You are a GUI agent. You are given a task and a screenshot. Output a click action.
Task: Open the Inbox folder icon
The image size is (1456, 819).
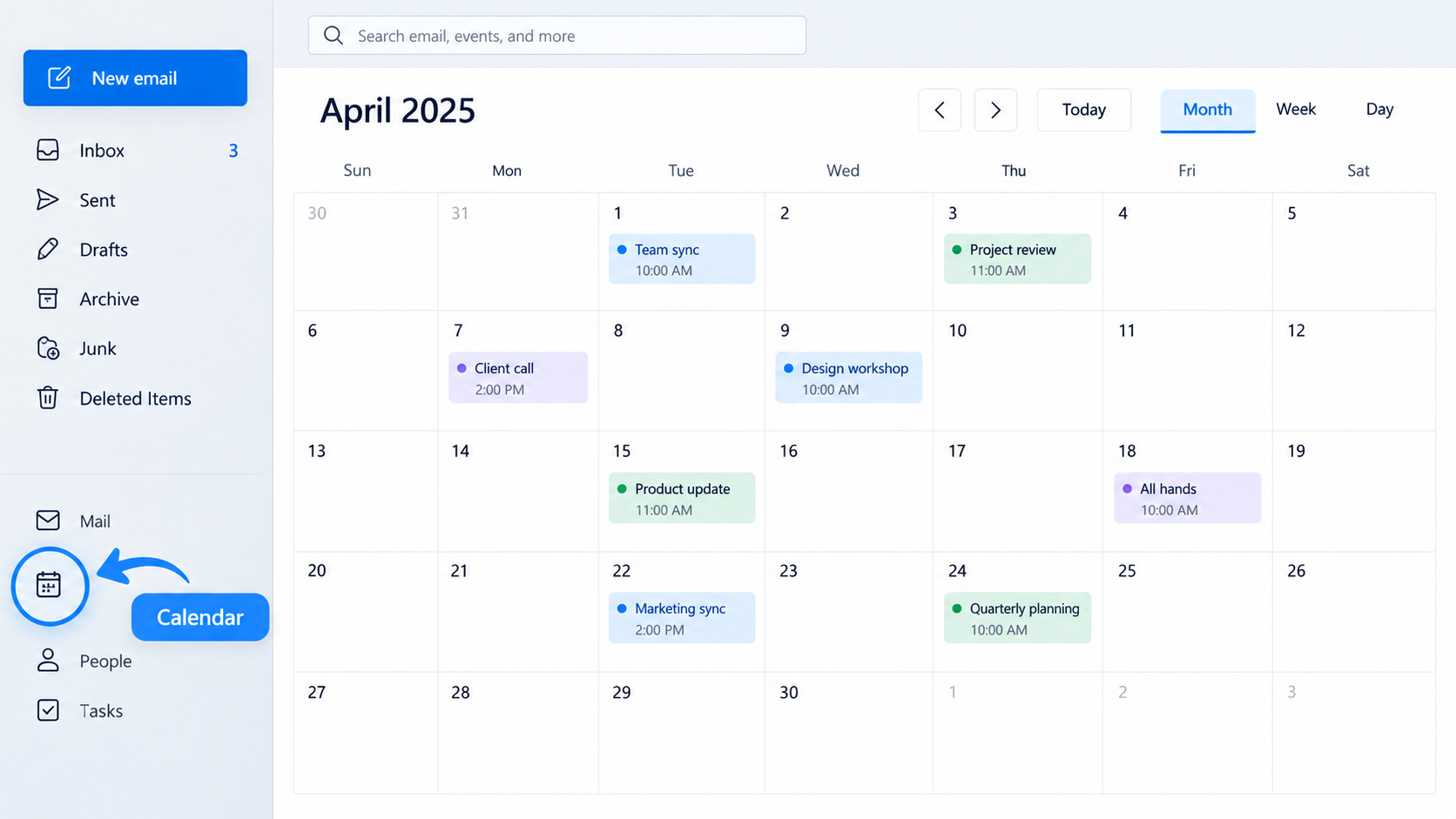[x=48, y=151]
